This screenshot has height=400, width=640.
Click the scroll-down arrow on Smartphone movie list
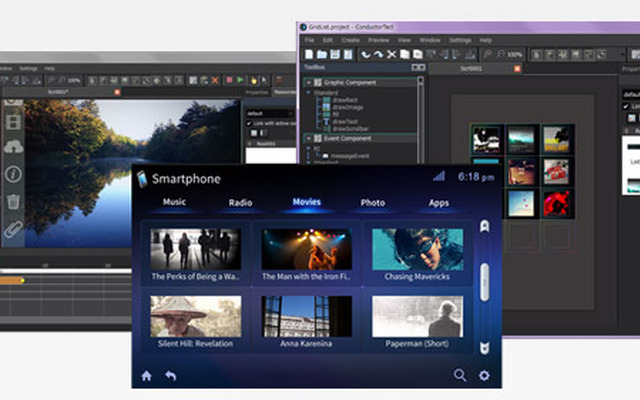[x=484, y=348]
